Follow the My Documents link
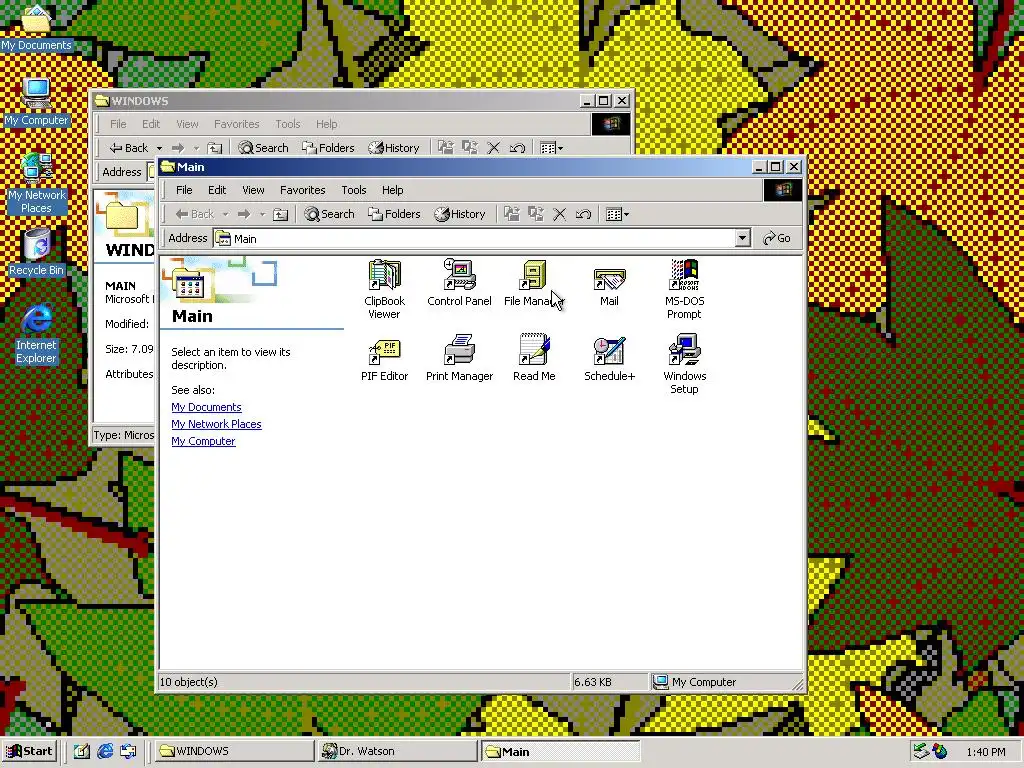 (206, 407)
